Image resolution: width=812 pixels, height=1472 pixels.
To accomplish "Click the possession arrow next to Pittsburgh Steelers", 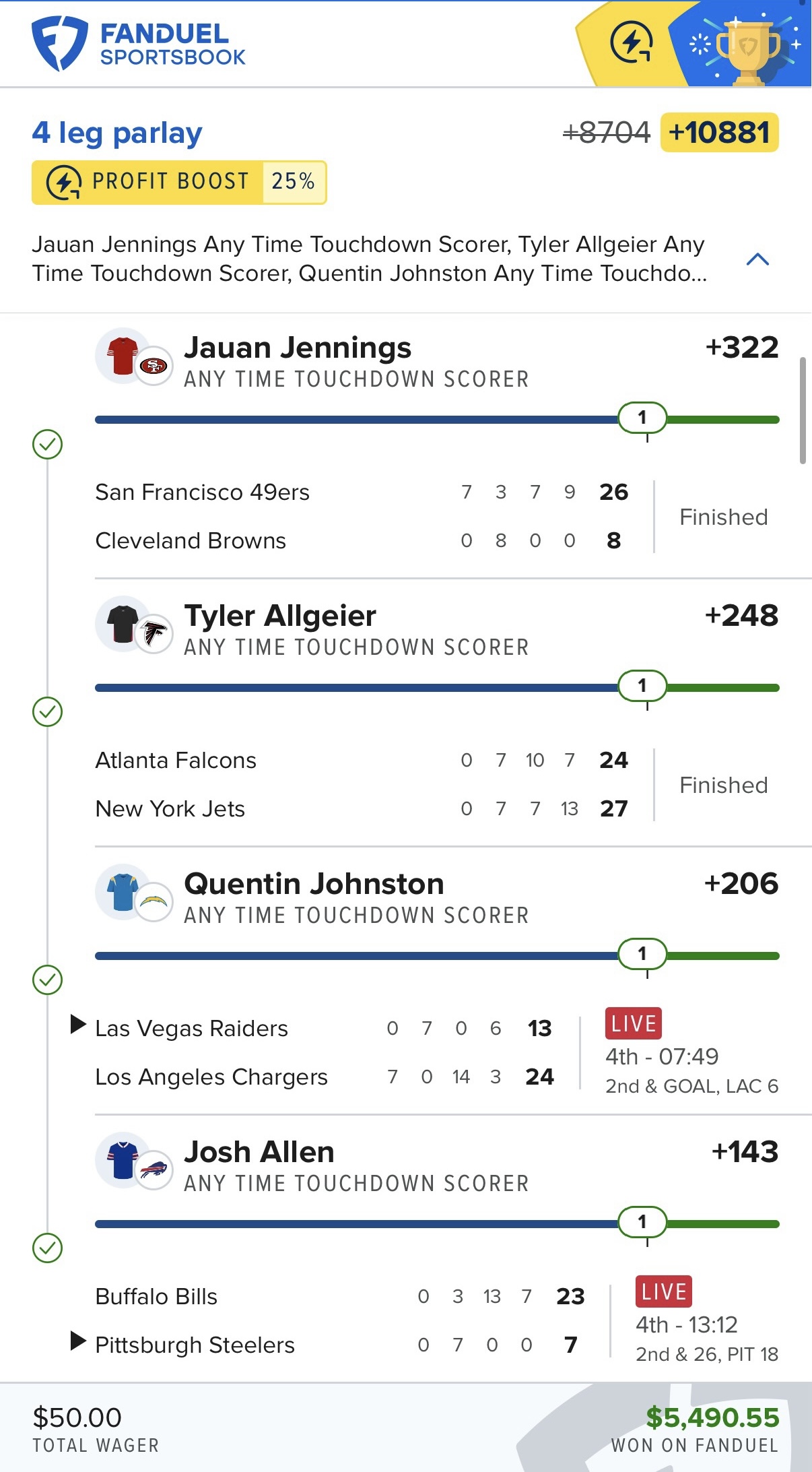I will (78, 1341).
